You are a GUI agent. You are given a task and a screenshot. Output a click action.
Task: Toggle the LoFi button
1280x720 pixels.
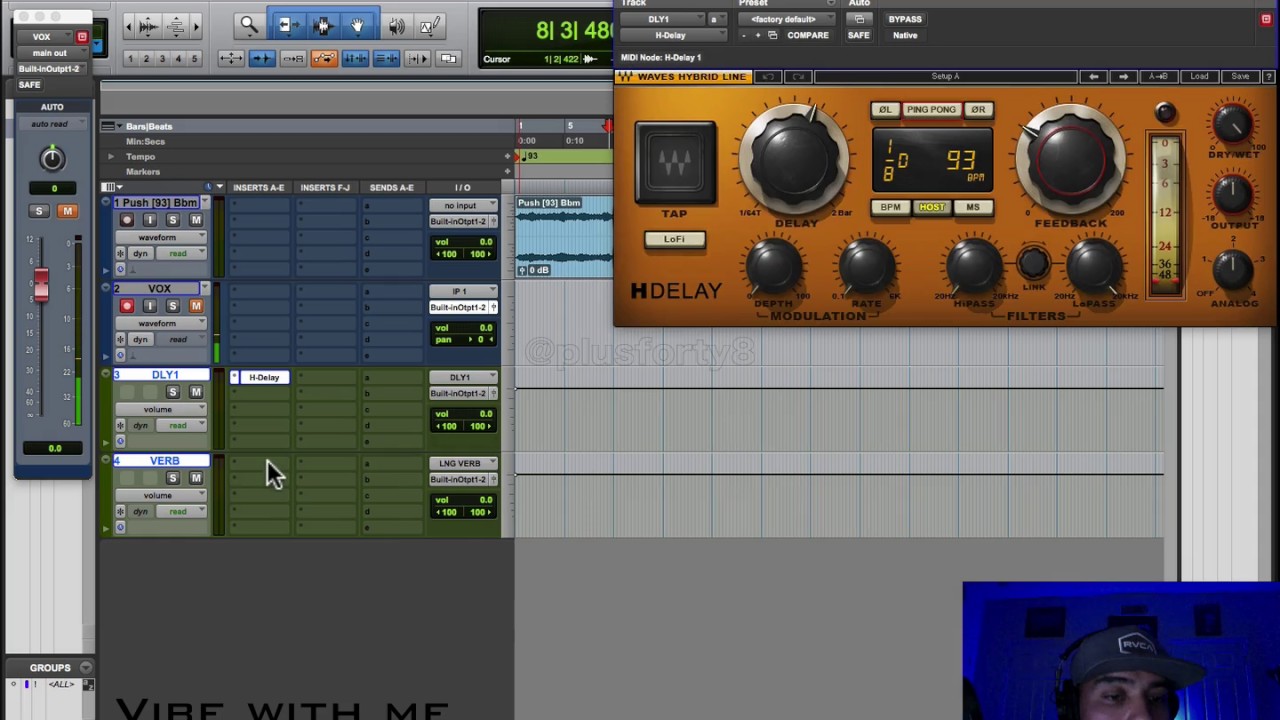[x=674, y=239]
